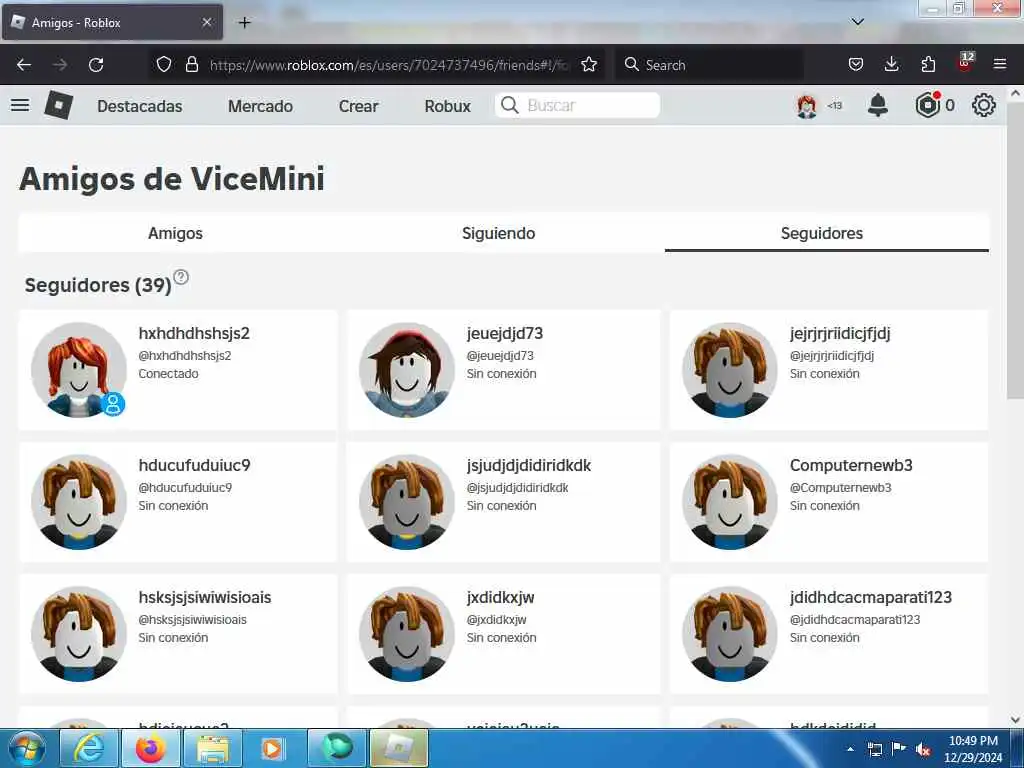Open the user avatar profile icon in navbar
This screenshot has width=1024, height=768.
807,106
